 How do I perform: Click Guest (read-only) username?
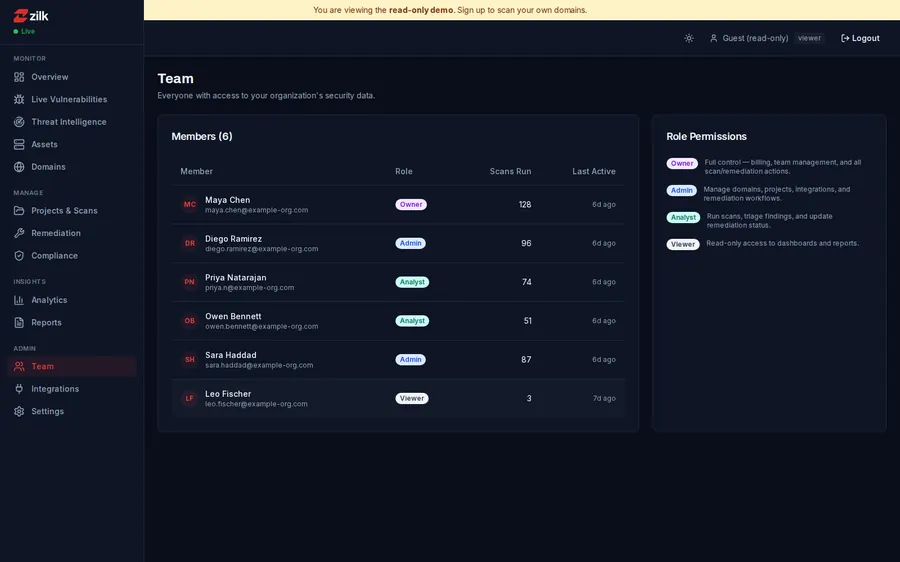[x=755, y=38]
